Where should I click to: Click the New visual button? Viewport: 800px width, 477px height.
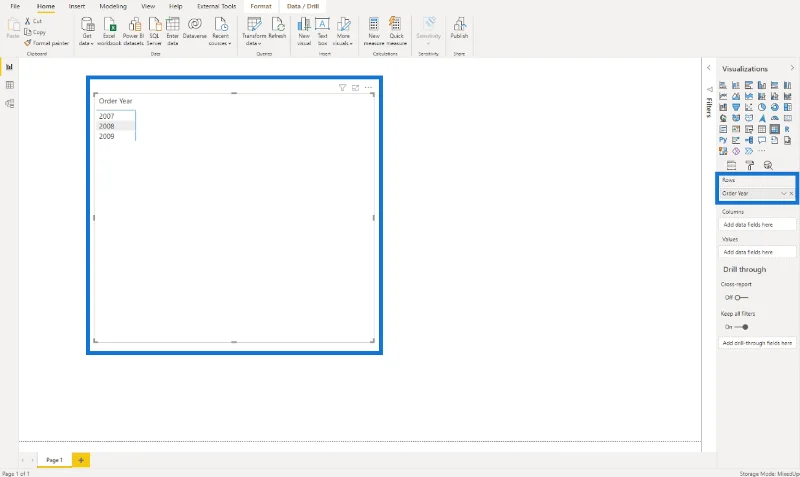[304, 31]
